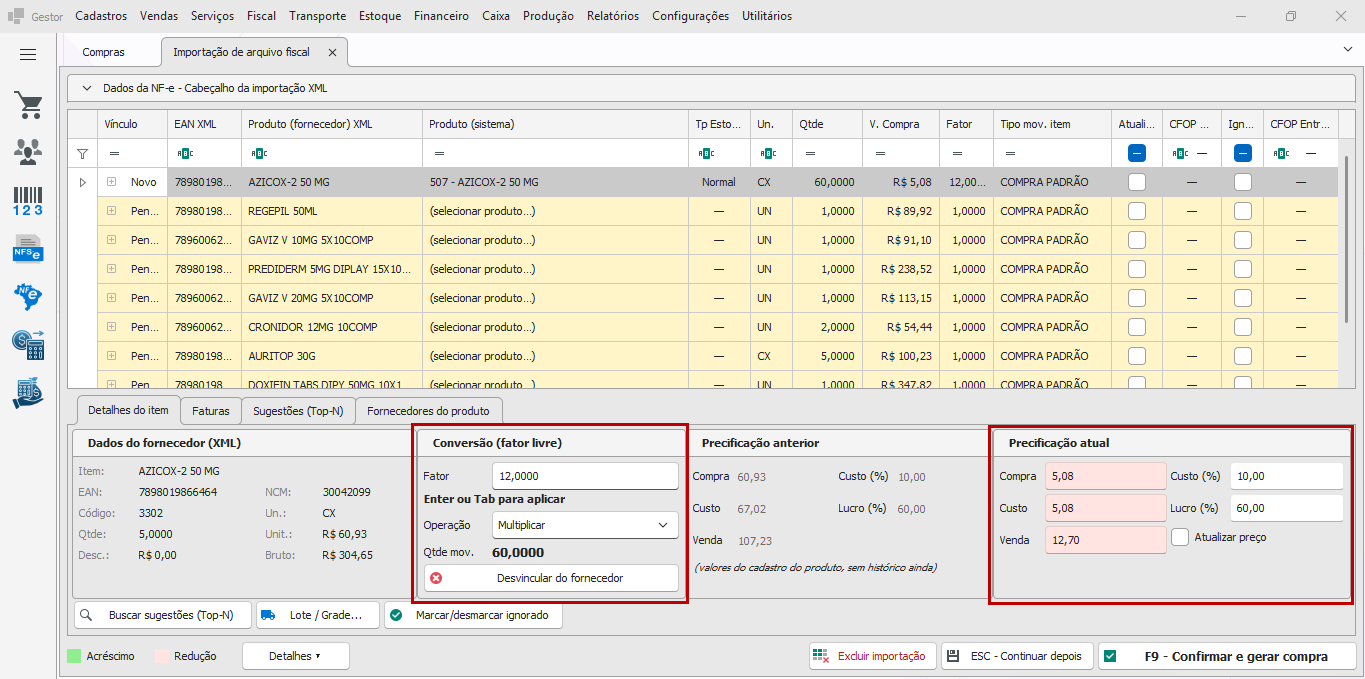Click Buscar sugestões (Top-N) button
Image resolution: width=1365 pixels, height=679 pixels.
point(164,615)
